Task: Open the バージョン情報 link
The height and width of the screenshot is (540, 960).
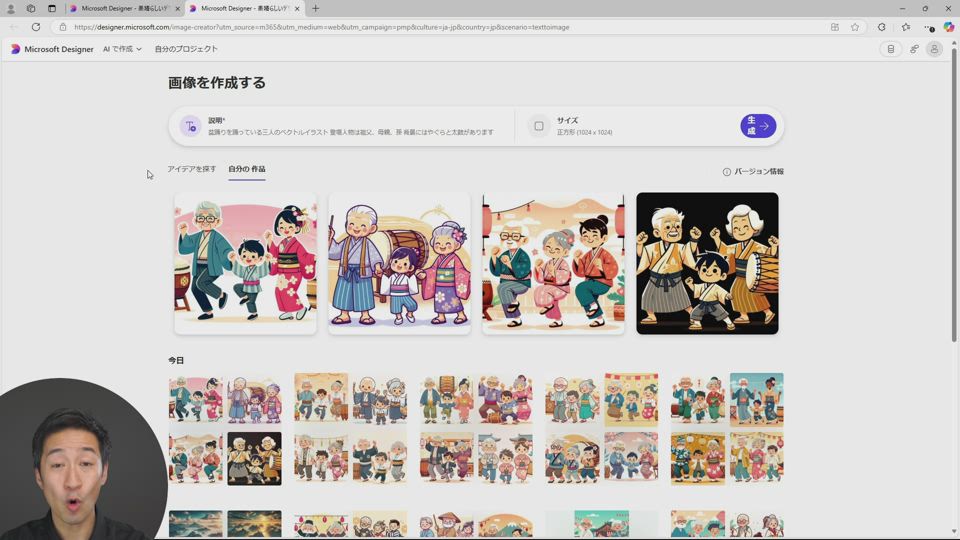Action: (x=753, y=172)
